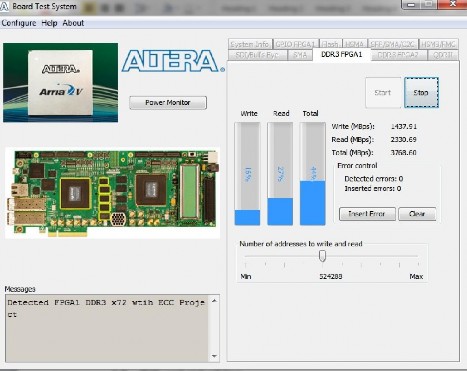Switch to the DDR3 FPGA2 tab
The width and height of the screenshot is (467, 371).
pos(398,55)
